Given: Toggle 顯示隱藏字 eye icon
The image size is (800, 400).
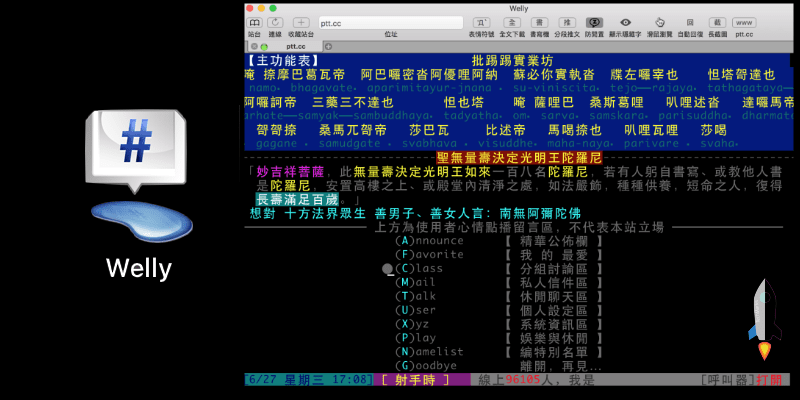Looking at the screenshot, I should pos(626,22).
